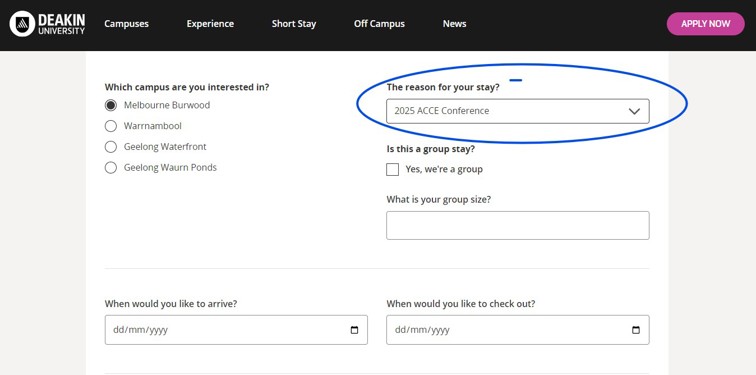Viewport: 756px width, 375px height.
Task: Open the Campuses menu item
Action: point(126,24)
